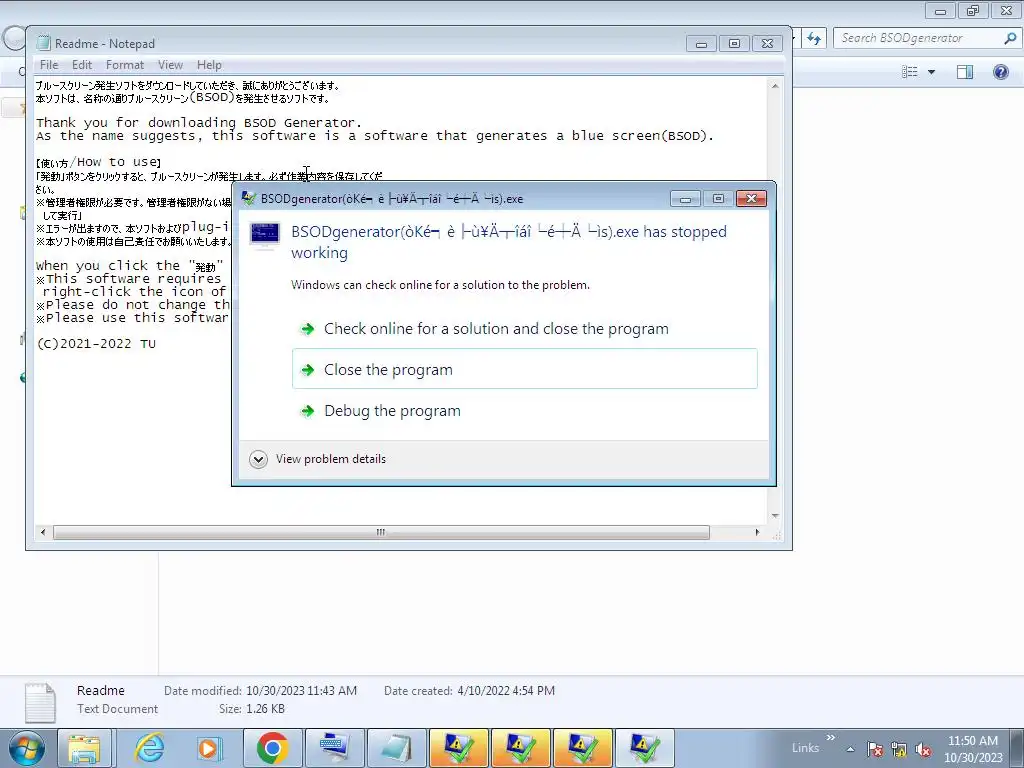Screen dimensions: 1024x768
Task: Launch Internet Explorer from taskbar
Action: [x=149, y=748]
